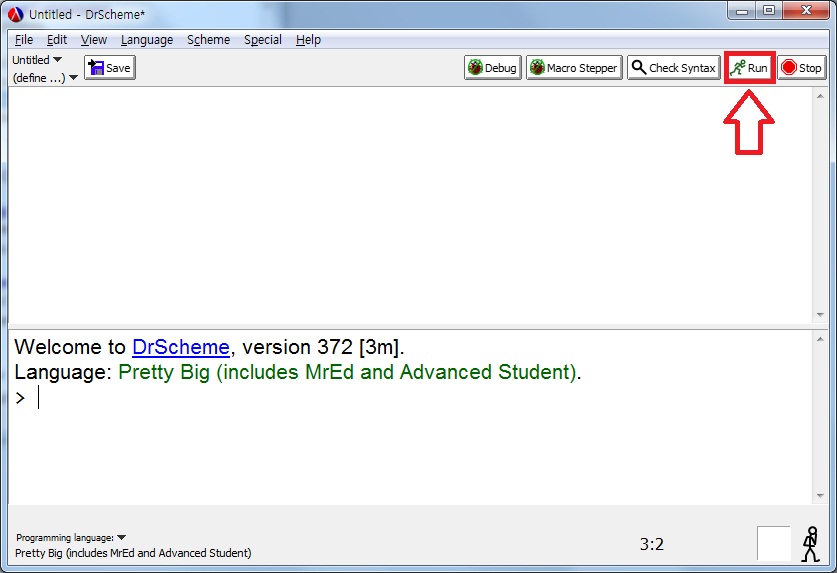Start the Debug tool

pos(493,68)
